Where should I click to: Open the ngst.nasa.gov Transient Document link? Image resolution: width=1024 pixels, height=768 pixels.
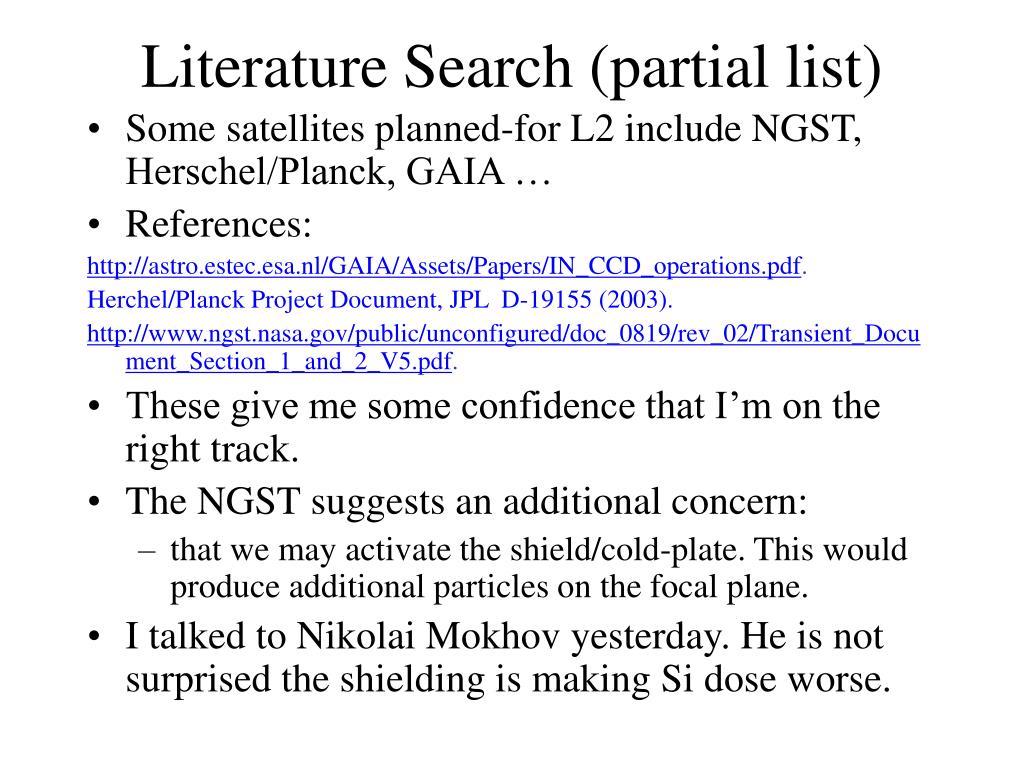504,334
